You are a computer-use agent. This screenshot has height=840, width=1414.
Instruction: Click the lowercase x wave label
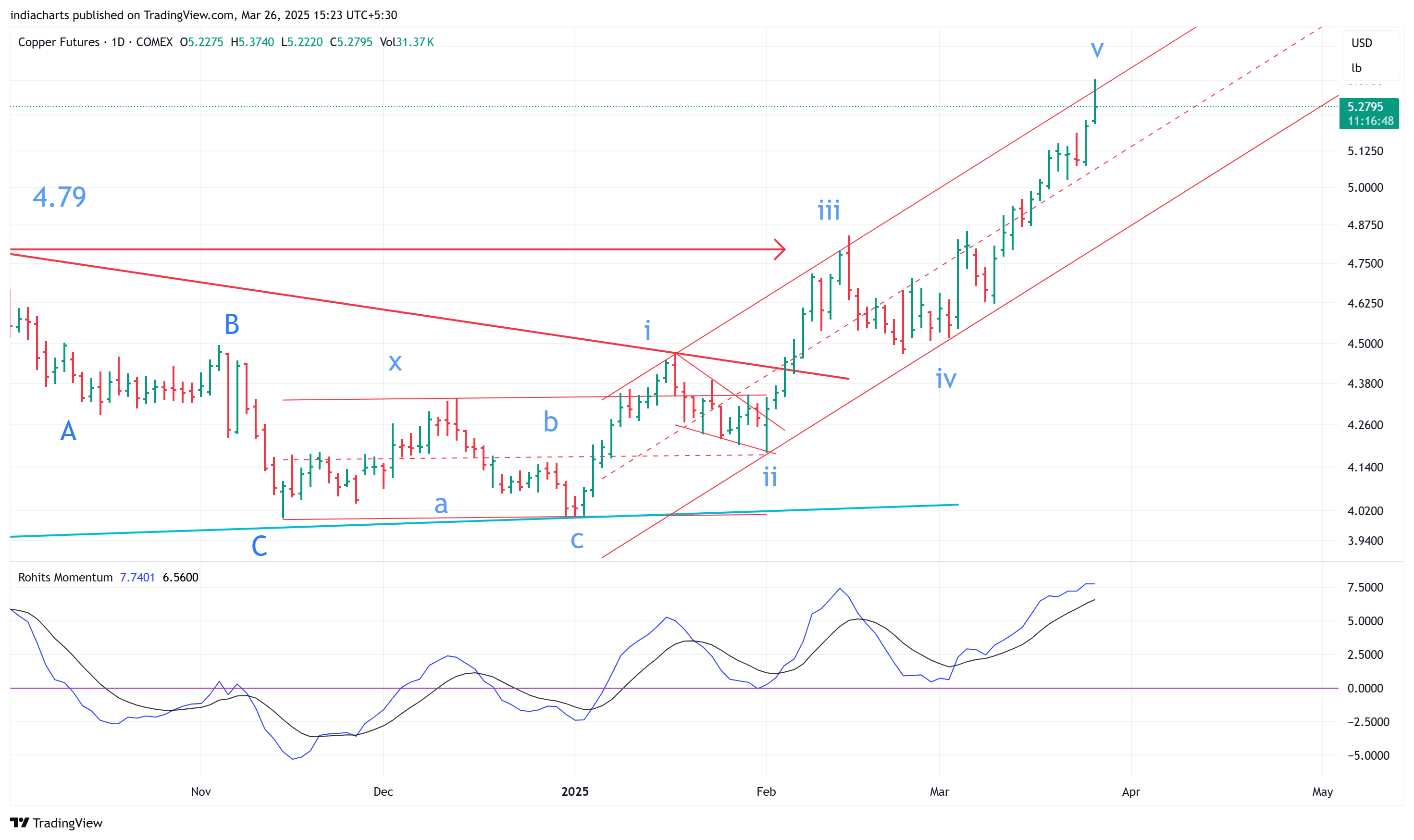point(395,363)
